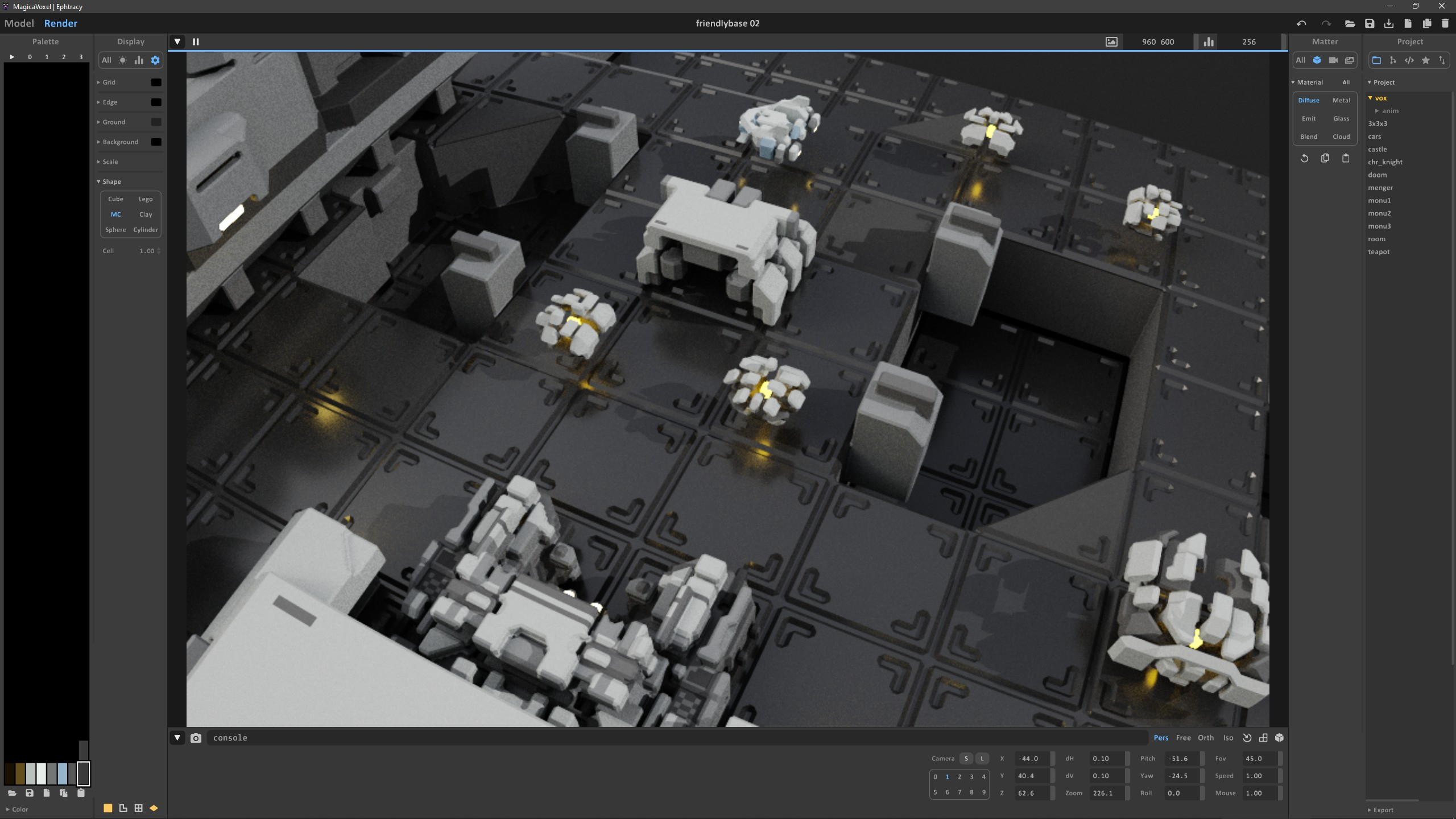Select the image layers icon in Matter panel

pos(1350,60)
